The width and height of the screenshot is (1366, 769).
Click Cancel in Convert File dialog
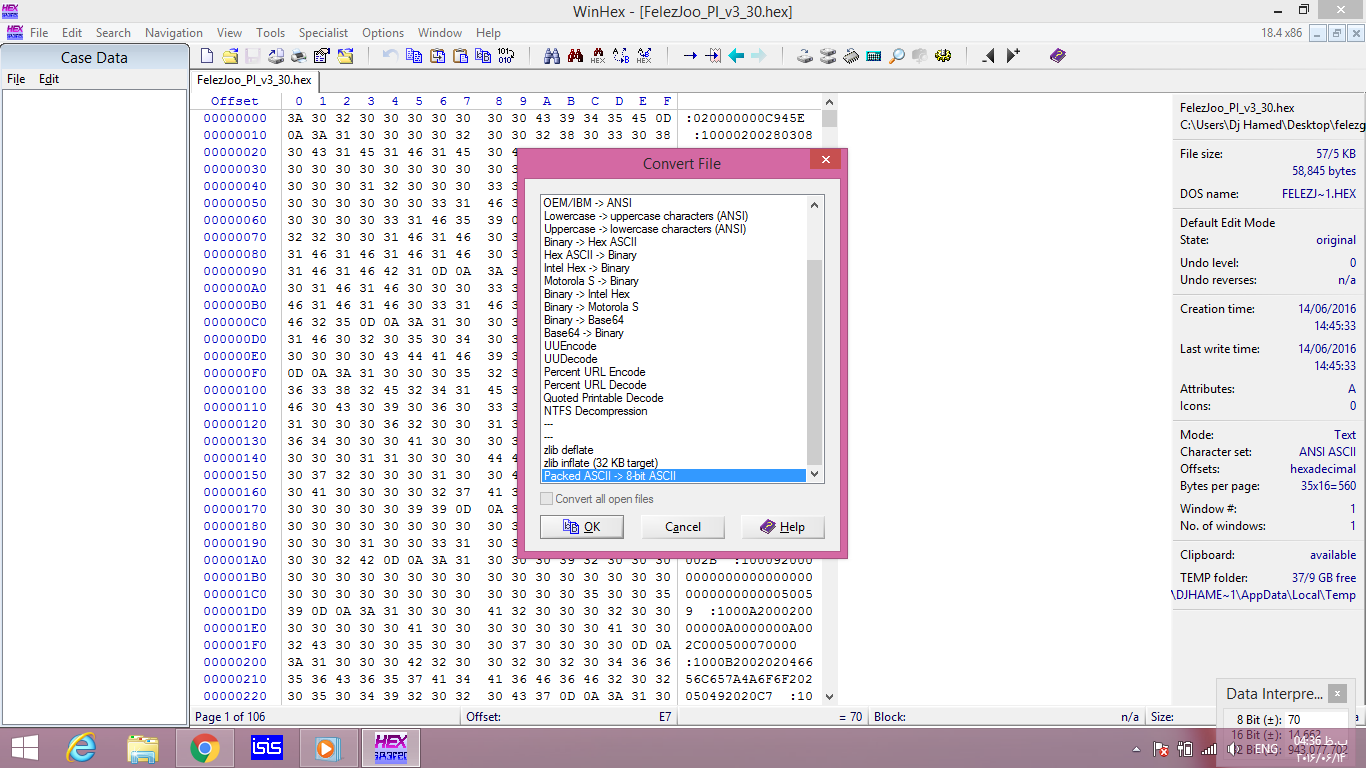click(683, 527)
